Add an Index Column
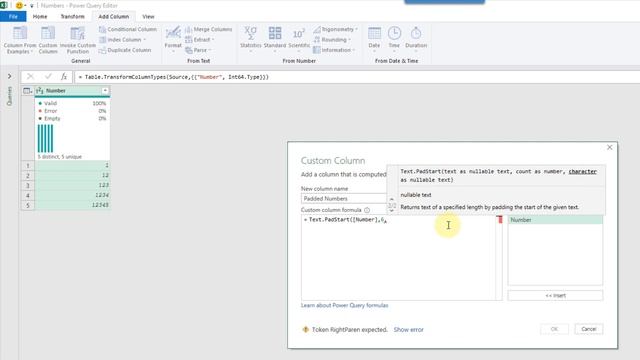This screenshot has height=360, width=640. [x=122, y=40]
